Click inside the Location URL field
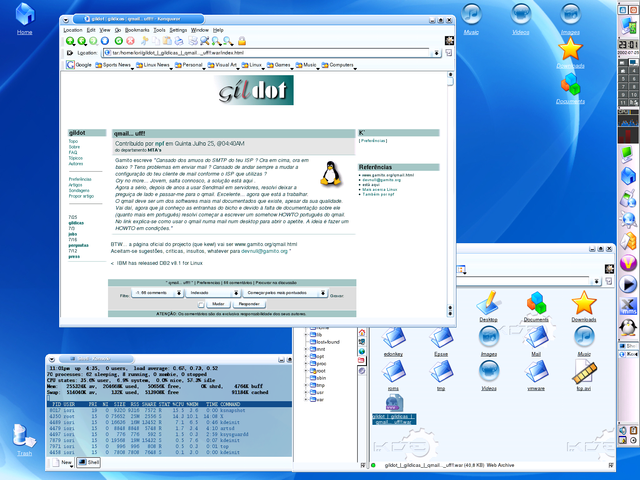 [x=267, y=53]
